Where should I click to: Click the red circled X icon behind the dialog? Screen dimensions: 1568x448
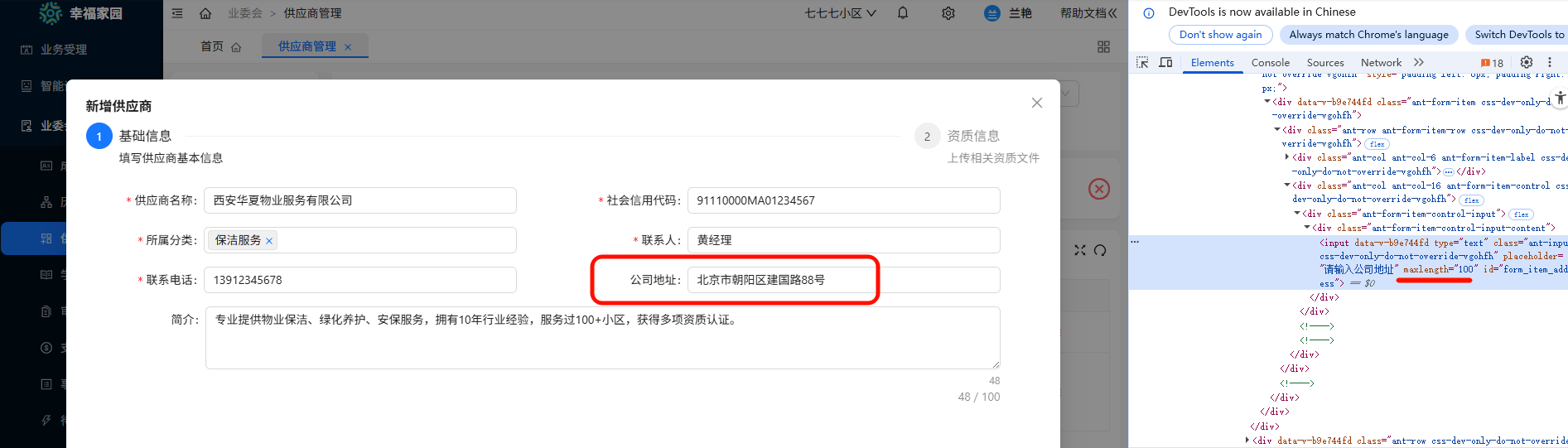(x=1099, y=189)
